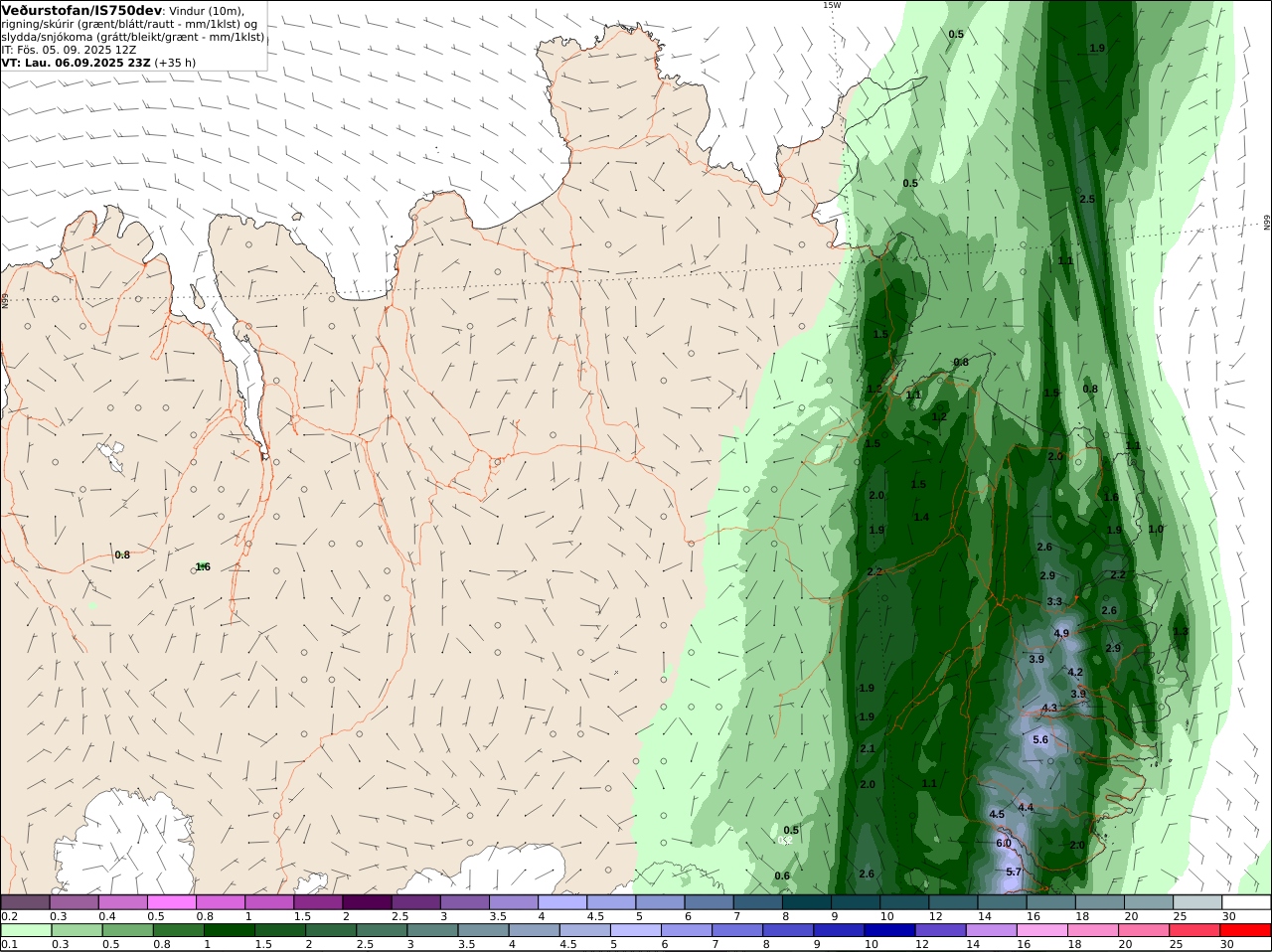This screenshot has height=952, width=1272.
Task: Select lower legend swatch between 4.5 and 5
Action: [584, 930]
